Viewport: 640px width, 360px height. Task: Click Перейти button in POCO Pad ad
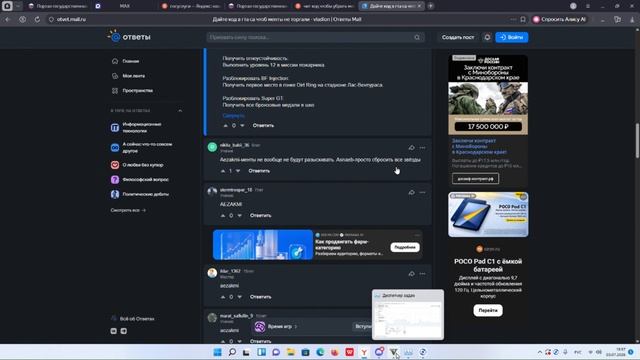point(488,310)
